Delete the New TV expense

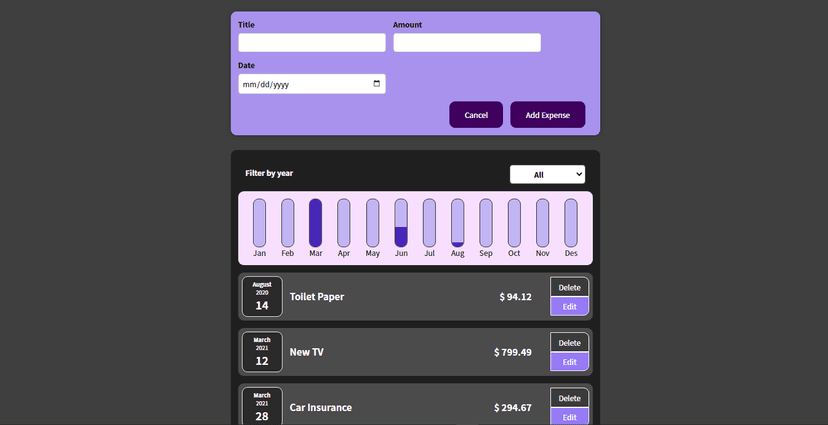tap(569, 342)
